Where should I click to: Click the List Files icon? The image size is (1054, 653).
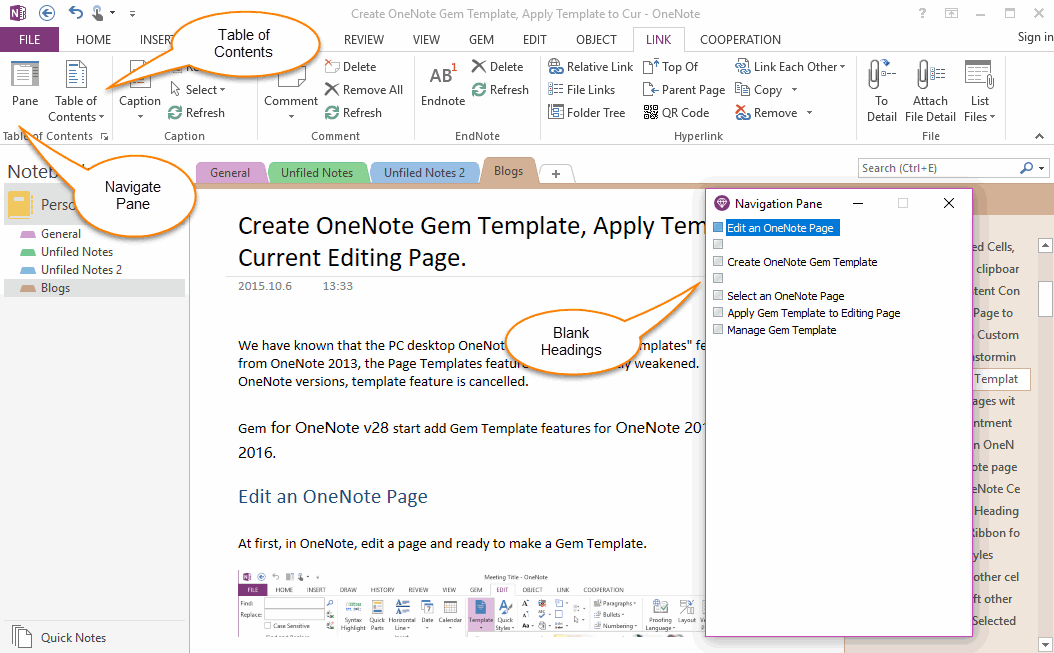pyautogui.click(x=979, y=74)
